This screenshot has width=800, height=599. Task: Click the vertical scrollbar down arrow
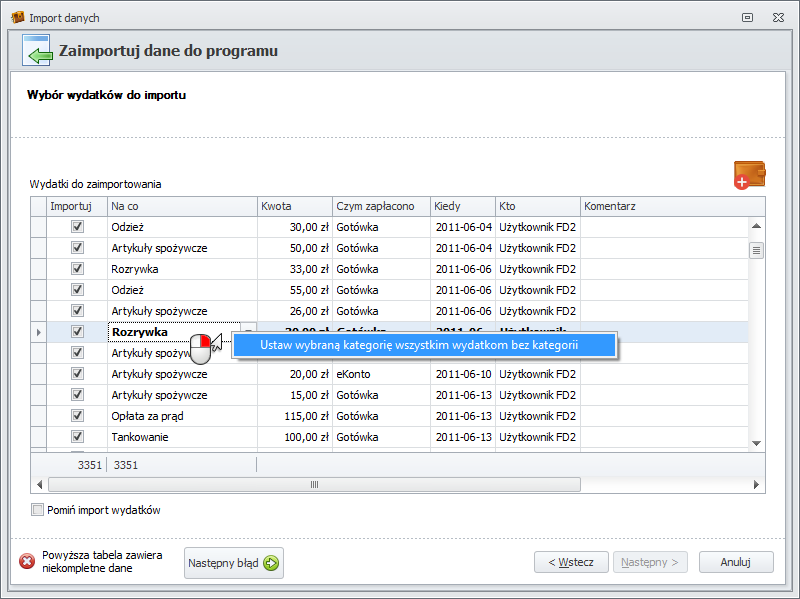pyautogui.click(x=757, y=443)
